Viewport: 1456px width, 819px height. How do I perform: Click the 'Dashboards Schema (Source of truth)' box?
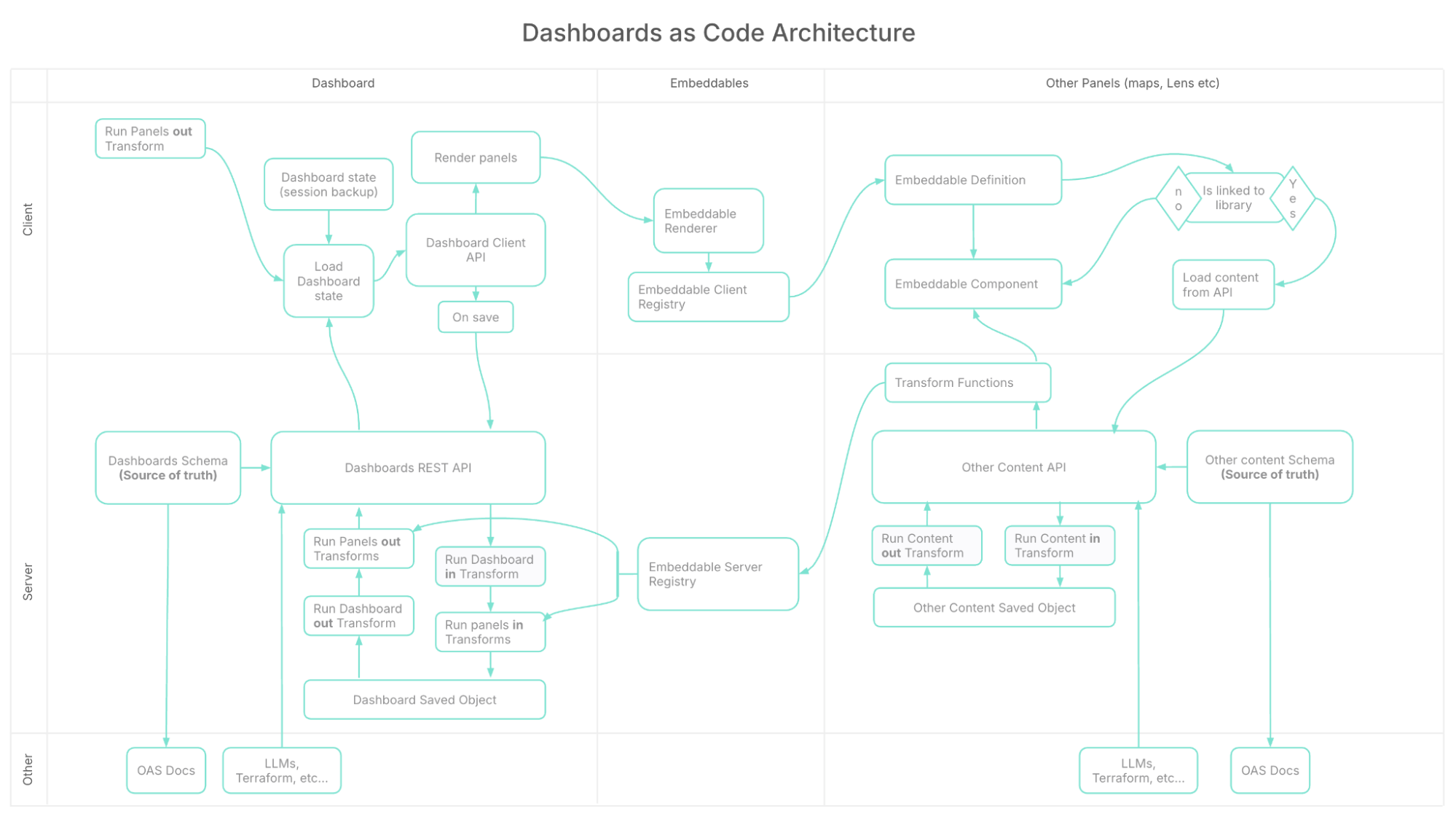coord(168,468)
